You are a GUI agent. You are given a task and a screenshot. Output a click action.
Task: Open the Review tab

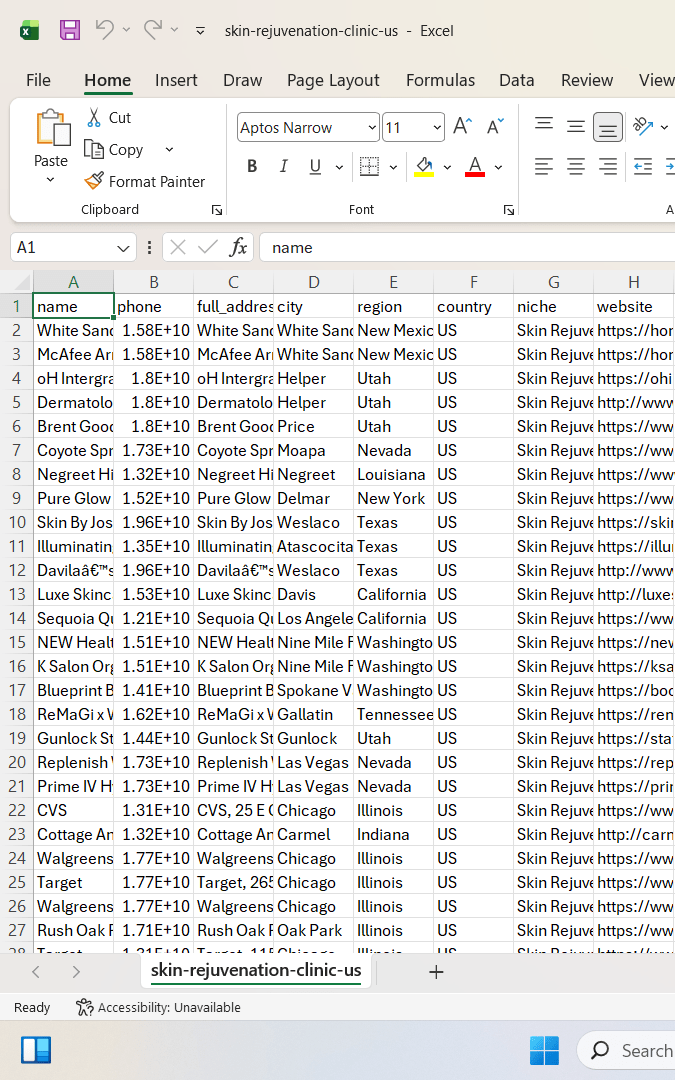coord(587,80)
